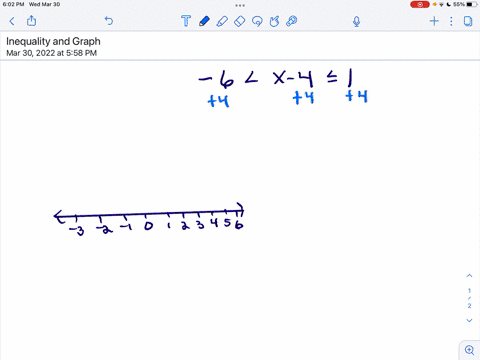
Task: Tap the battery status indicator
Action: 465,4
